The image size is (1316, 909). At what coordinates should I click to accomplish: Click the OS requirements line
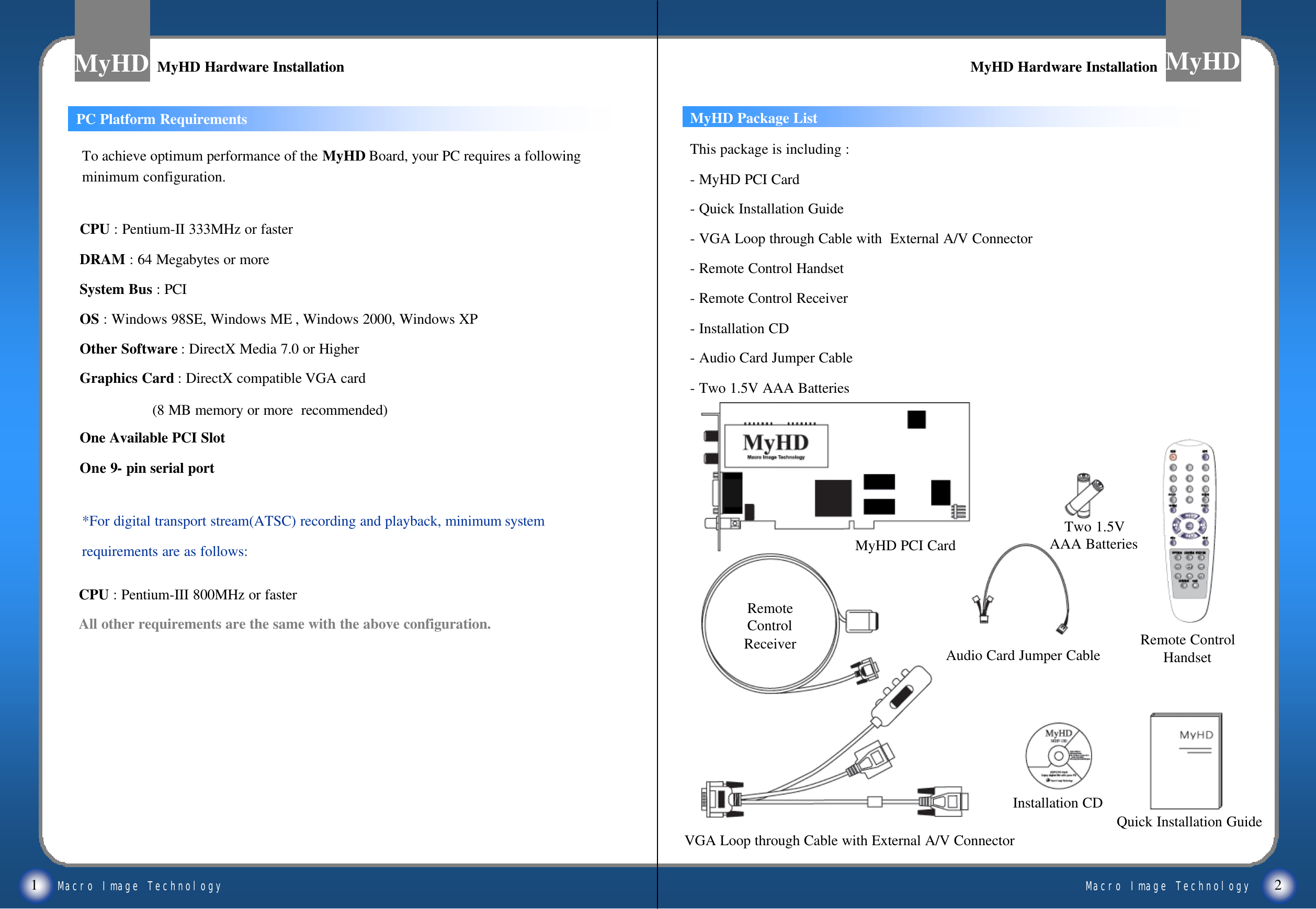click(278, 319)
